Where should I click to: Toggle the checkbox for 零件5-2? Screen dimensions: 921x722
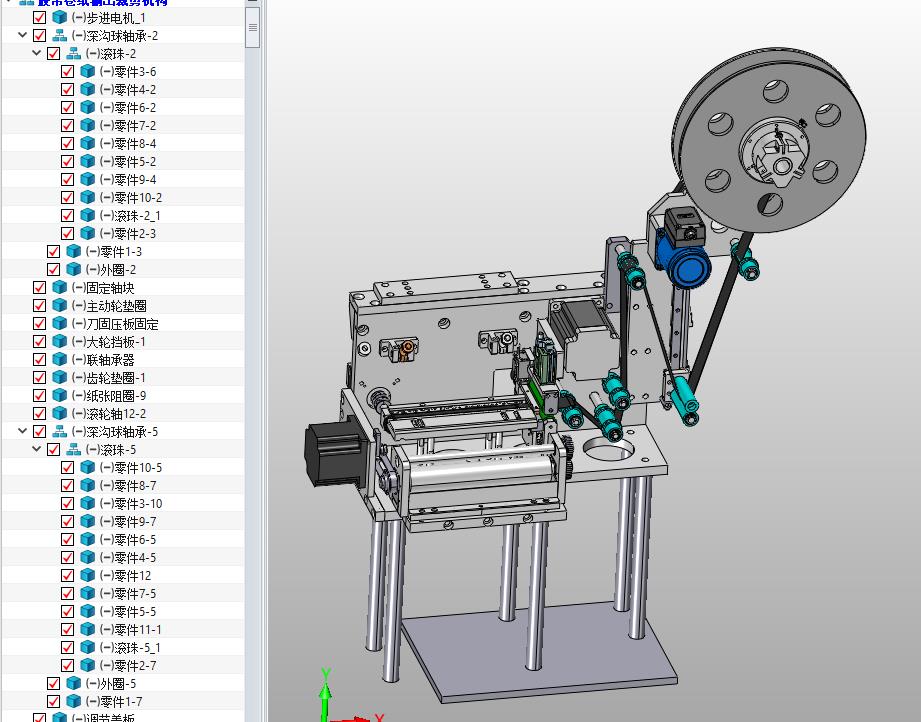68,162
